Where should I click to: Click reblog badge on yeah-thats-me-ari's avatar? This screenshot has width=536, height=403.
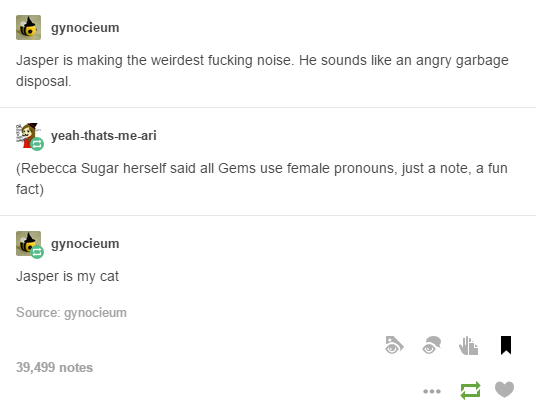(37, 144)
